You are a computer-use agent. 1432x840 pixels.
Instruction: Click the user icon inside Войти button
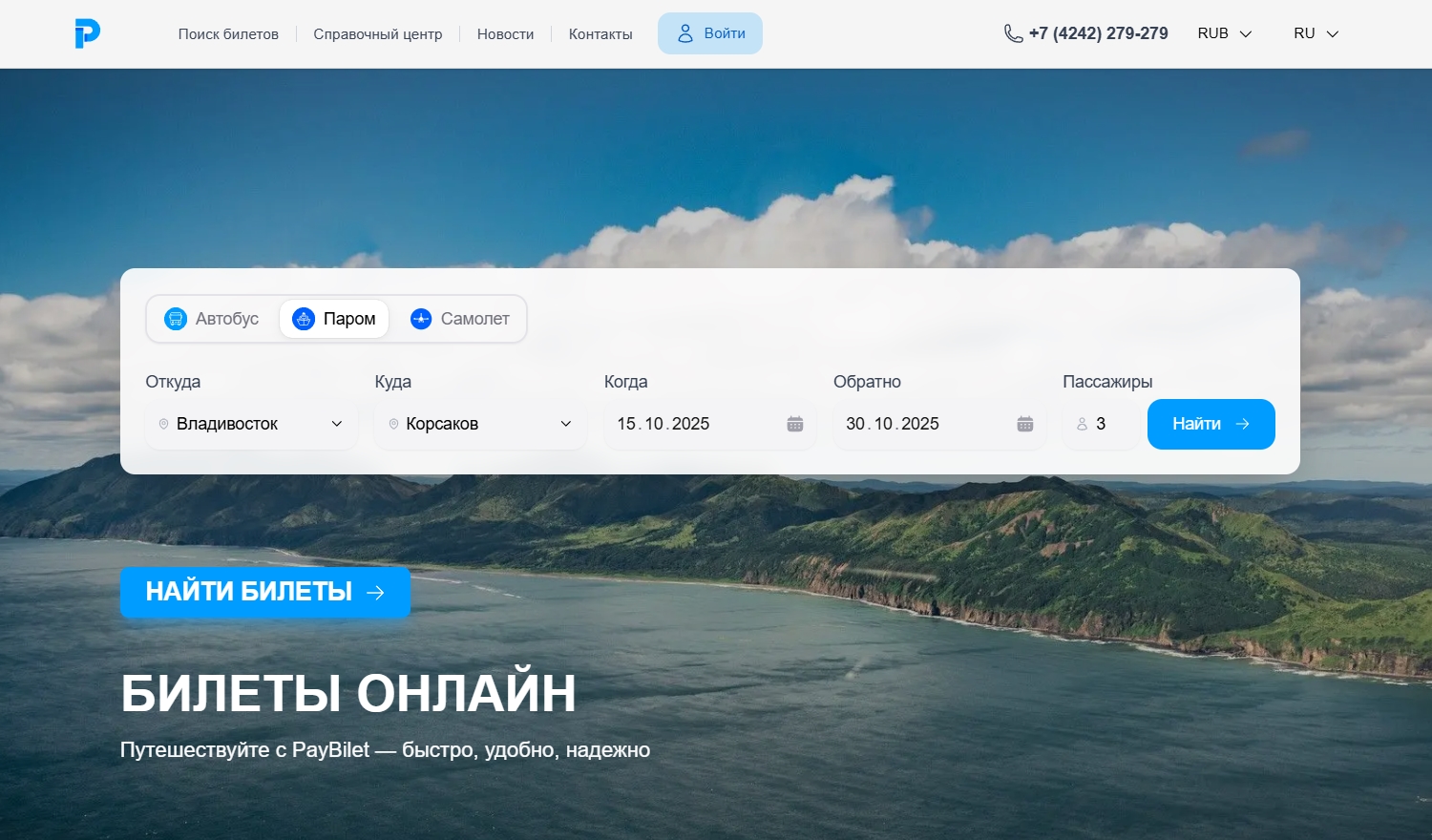tap(684, 32)
